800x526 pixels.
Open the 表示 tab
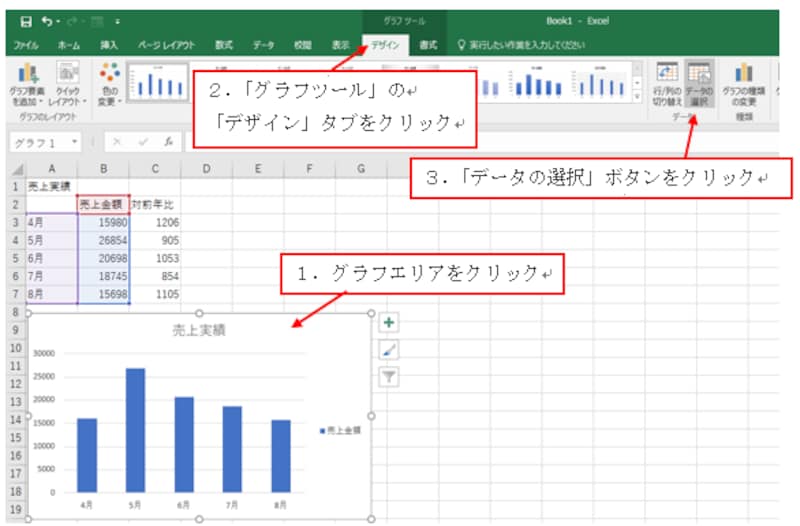(340, 45)
